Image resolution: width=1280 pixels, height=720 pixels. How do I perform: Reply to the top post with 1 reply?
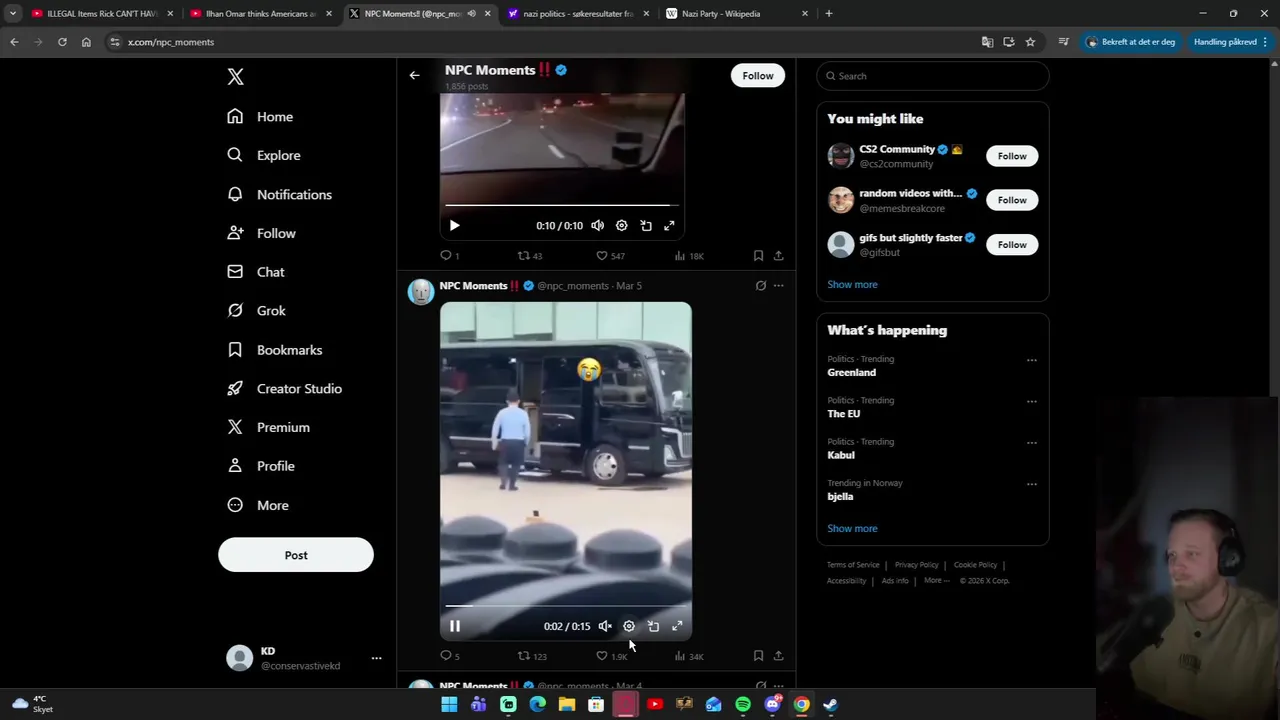tap(450, 256)
